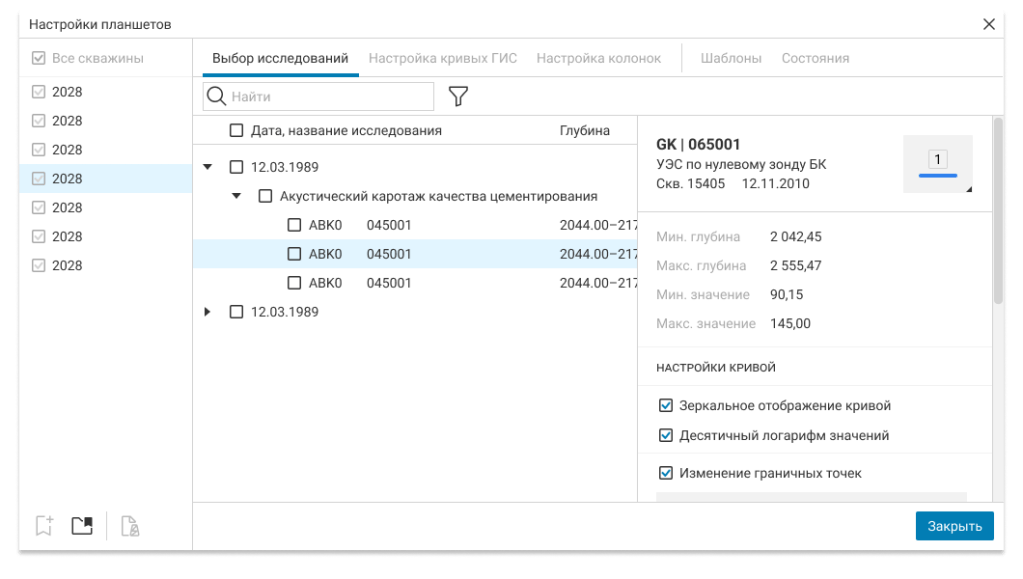1023x579 pixels.
Task: Switch to 'Настройка кривых ГИС' tab
Action: point(442,58)
